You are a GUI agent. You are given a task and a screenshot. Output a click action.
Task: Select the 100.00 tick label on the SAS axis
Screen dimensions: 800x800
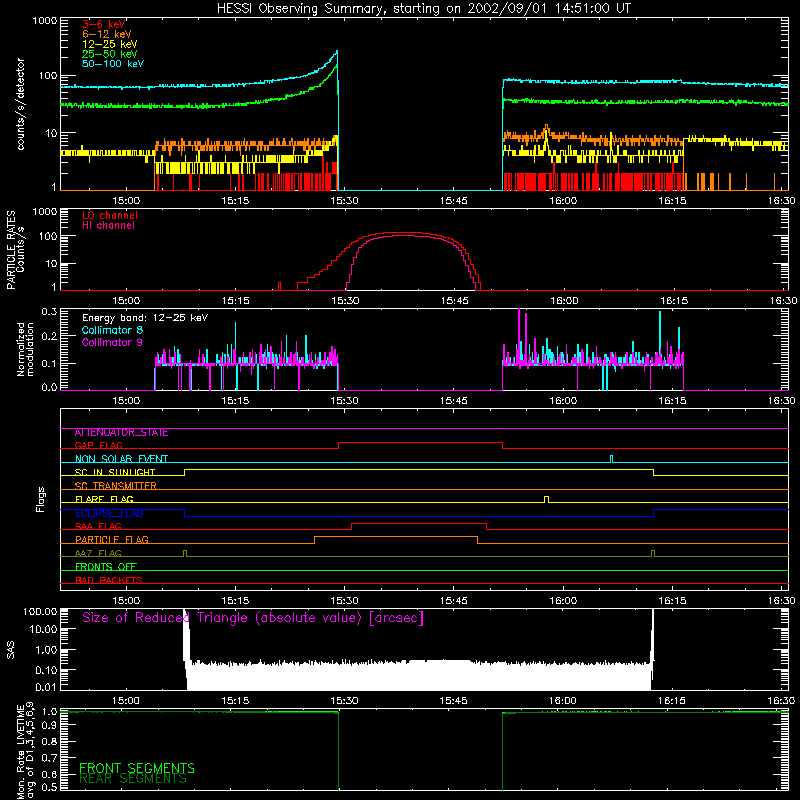pos(40,611)
